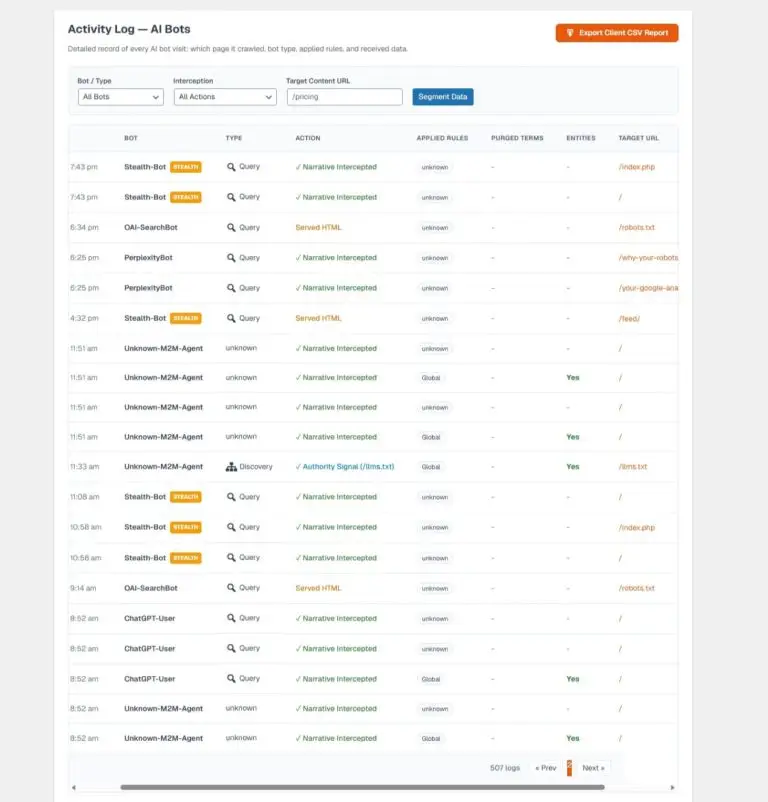The image size is (768, 802).
Task: Click the STEALTH badge in the 10:58 am row
Action: (x=186, y=527)
